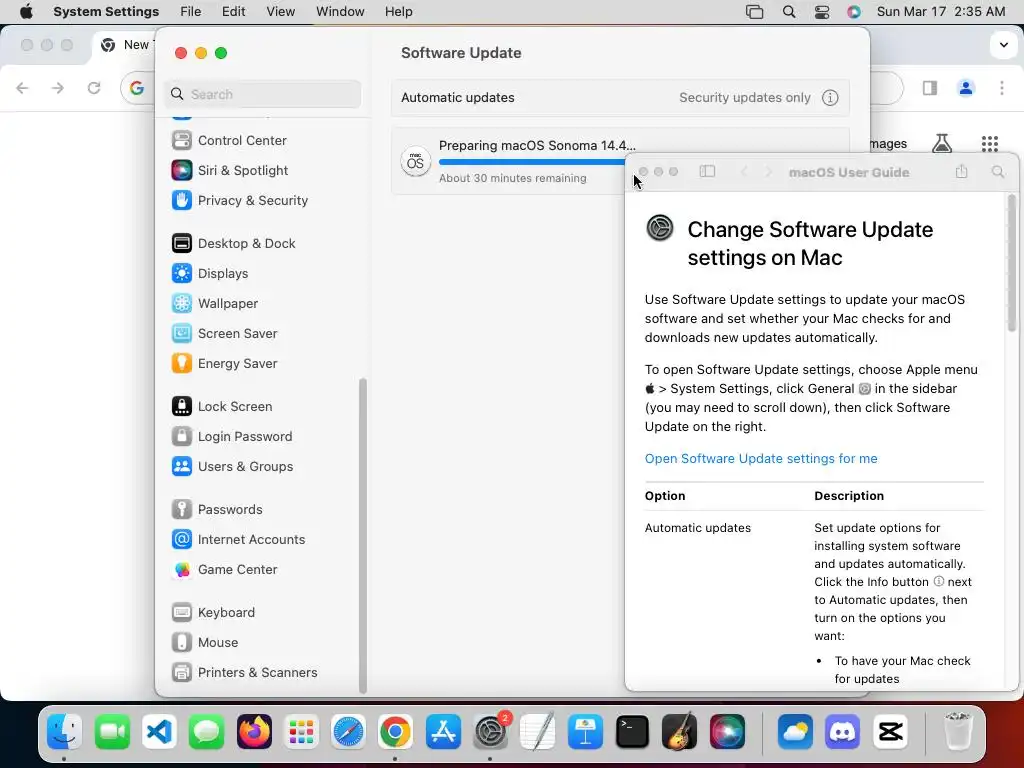Select Lock Screen in sidebar
The height and width of the screenshot is (768, 1024).
tap(221, 407)
